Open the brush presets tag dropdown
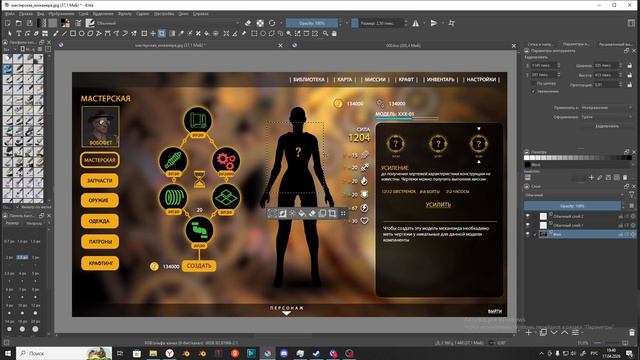The width and height of the screenshot is (640, 360). 10,49
